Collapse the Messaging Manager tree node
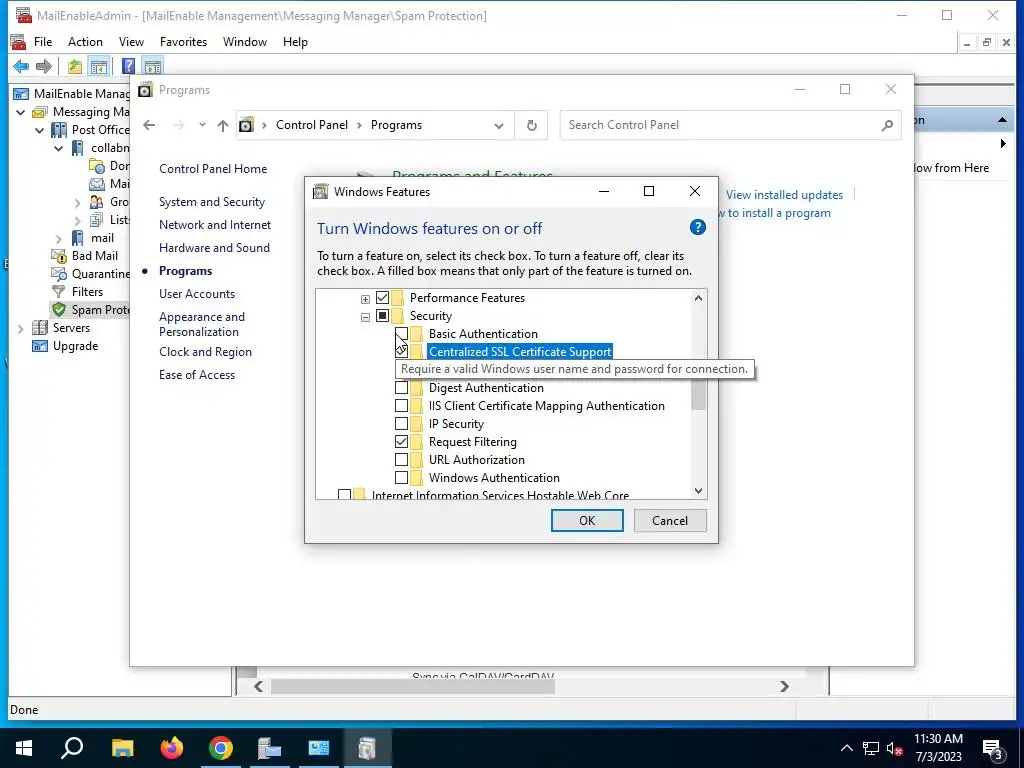 pyautogui.click(x=20, y=112)
